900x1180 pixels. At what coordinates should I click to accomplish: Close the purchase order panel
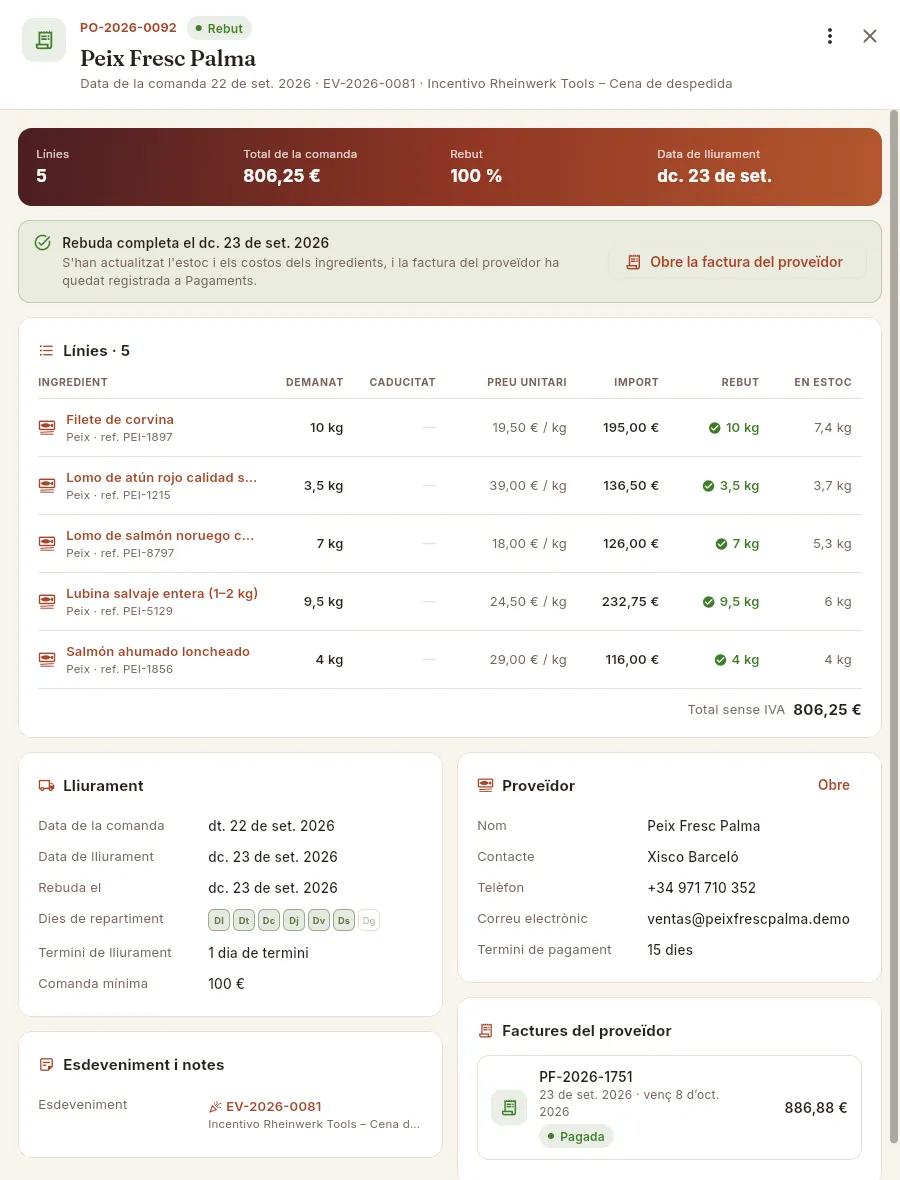click(x=870, y=36)
